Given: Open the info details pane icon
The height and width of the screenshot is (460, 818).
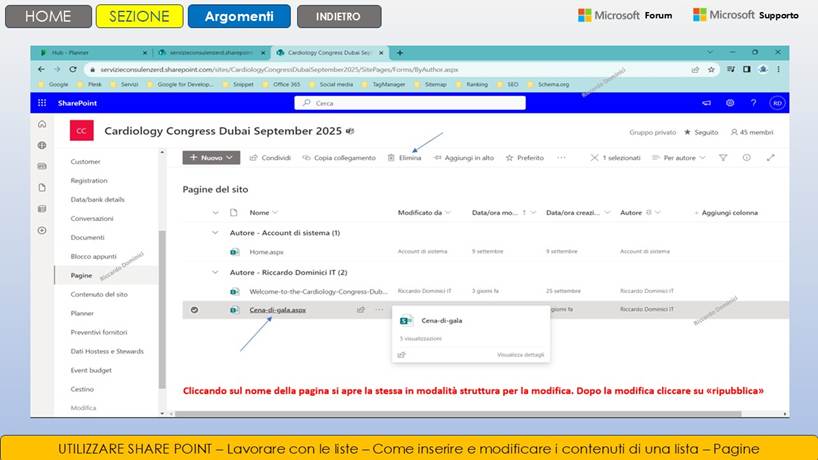Looking at the screenshot, I should 747,158.
